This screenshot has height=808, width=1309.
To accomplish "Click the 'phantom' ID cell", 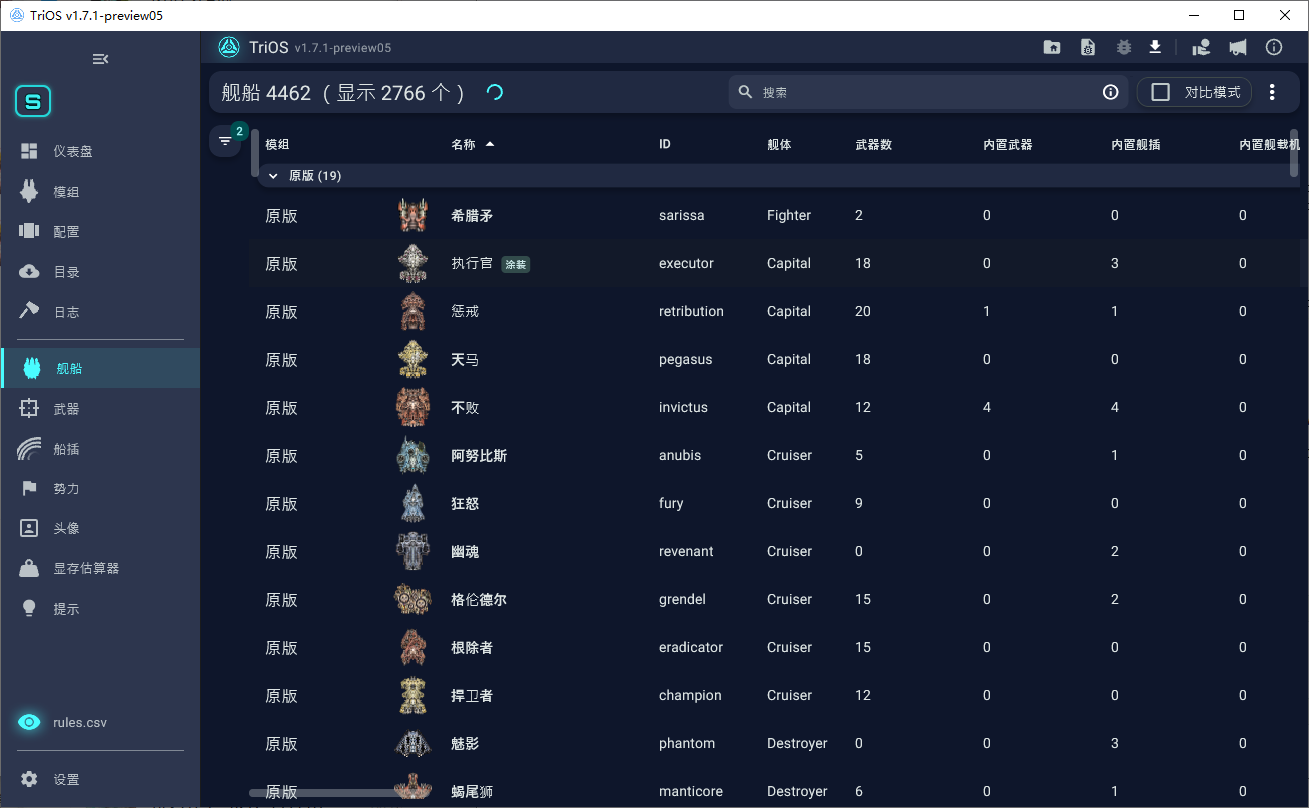I will [687, 743].
